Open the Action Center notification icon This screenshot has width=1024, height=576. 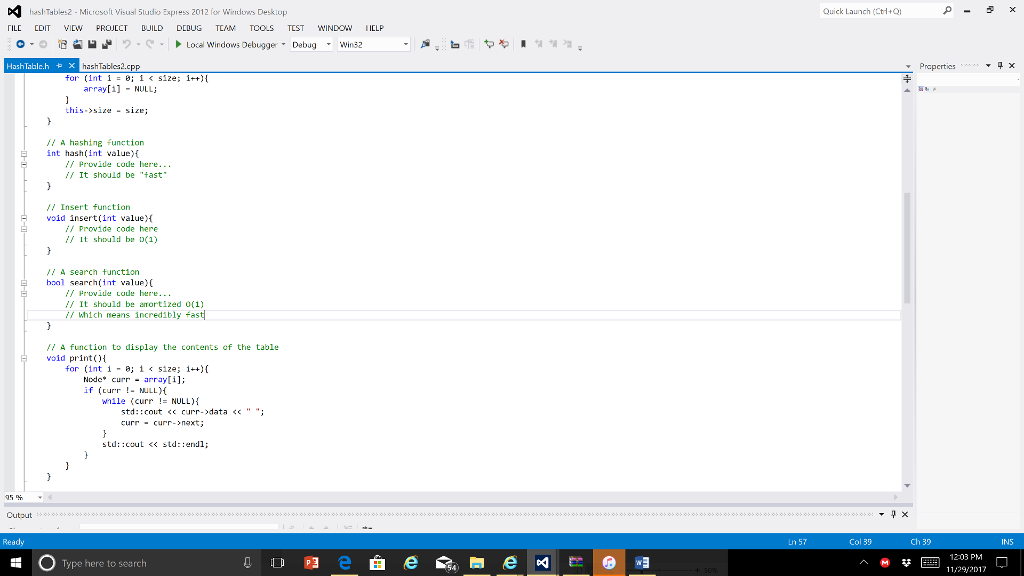[x=1002, y=563]
